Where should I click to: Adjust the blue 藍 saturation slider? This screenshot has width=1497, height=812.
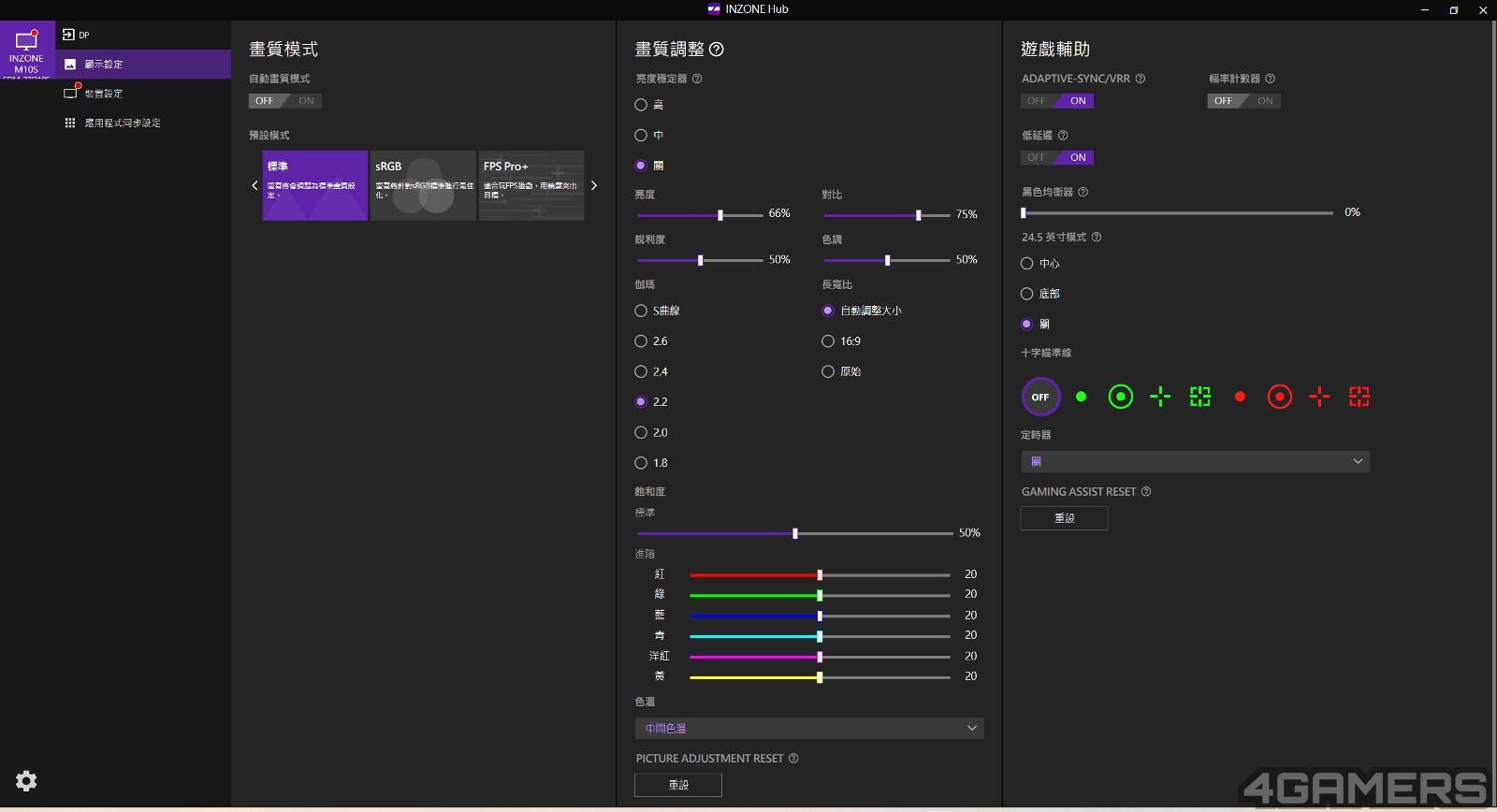pyautogui.click(x=820, y=616)
